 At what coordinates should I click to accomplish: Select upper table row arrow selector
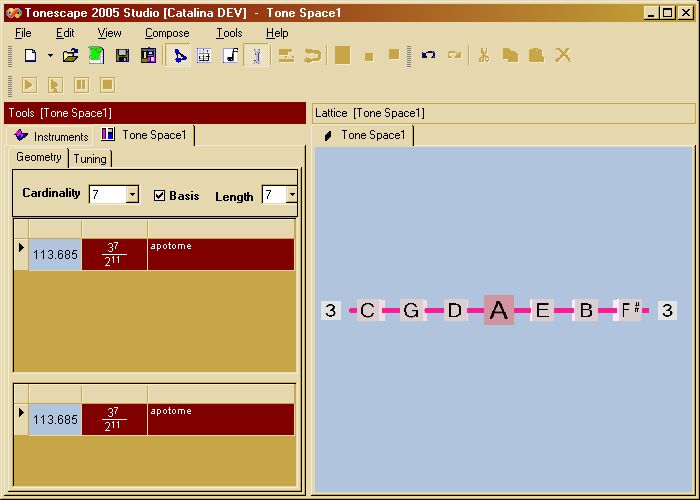coord(21,254)
